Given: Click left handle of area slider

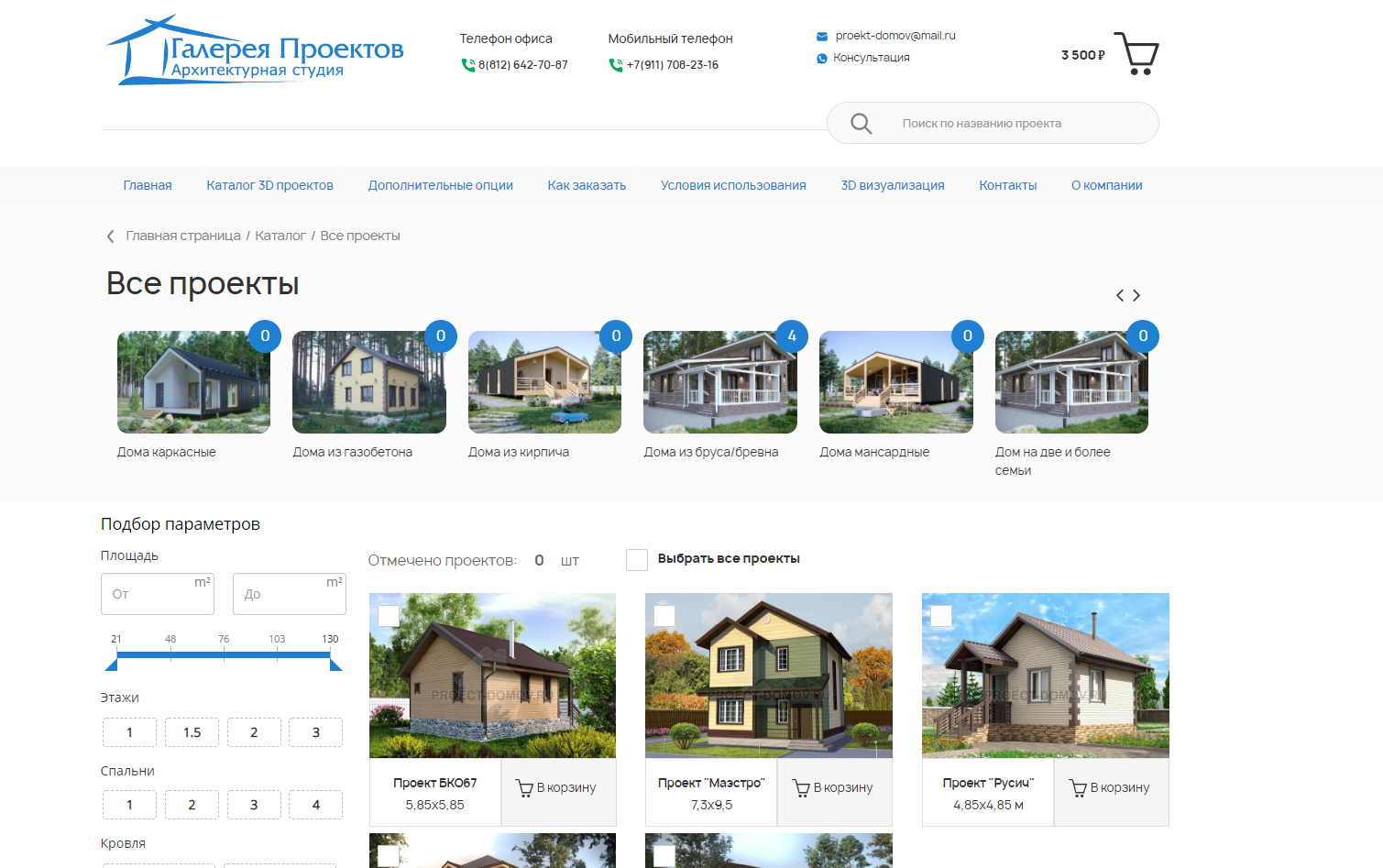Looking at the screenshot, I should pos(112,664).
